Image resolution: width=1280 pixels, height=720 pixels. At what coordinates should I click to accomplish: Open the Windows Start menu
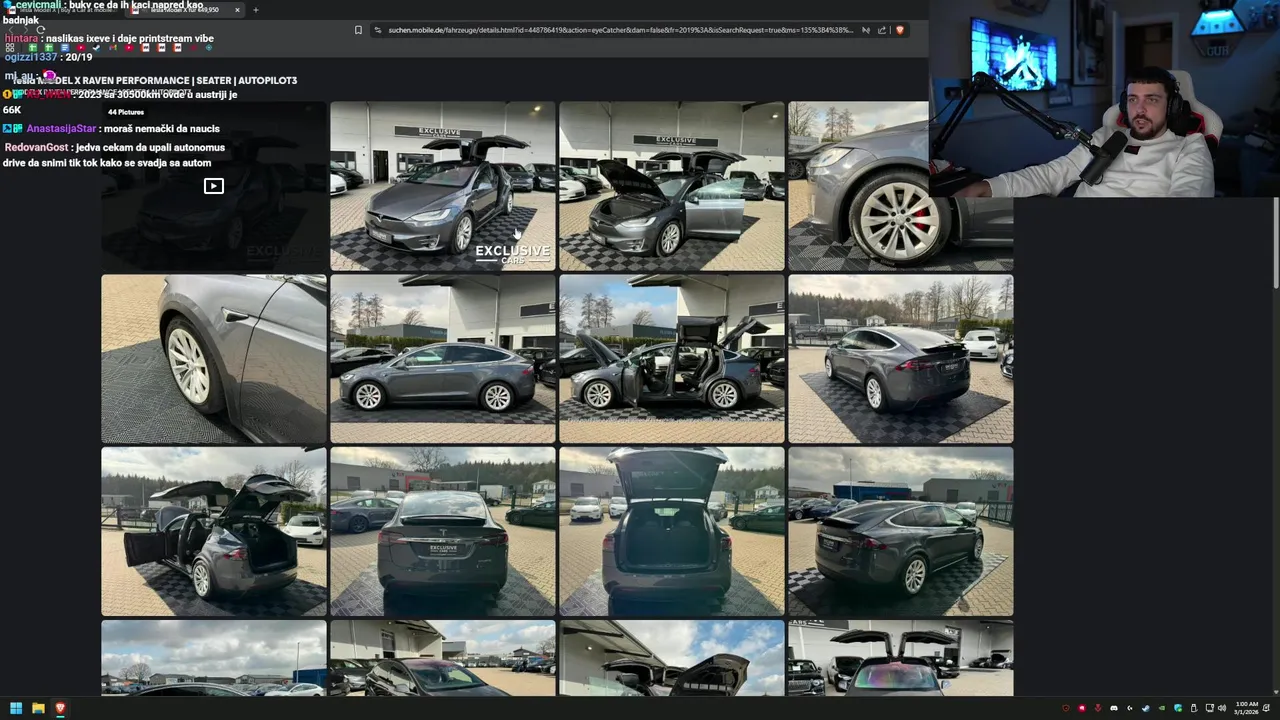[x=16, y=708]
